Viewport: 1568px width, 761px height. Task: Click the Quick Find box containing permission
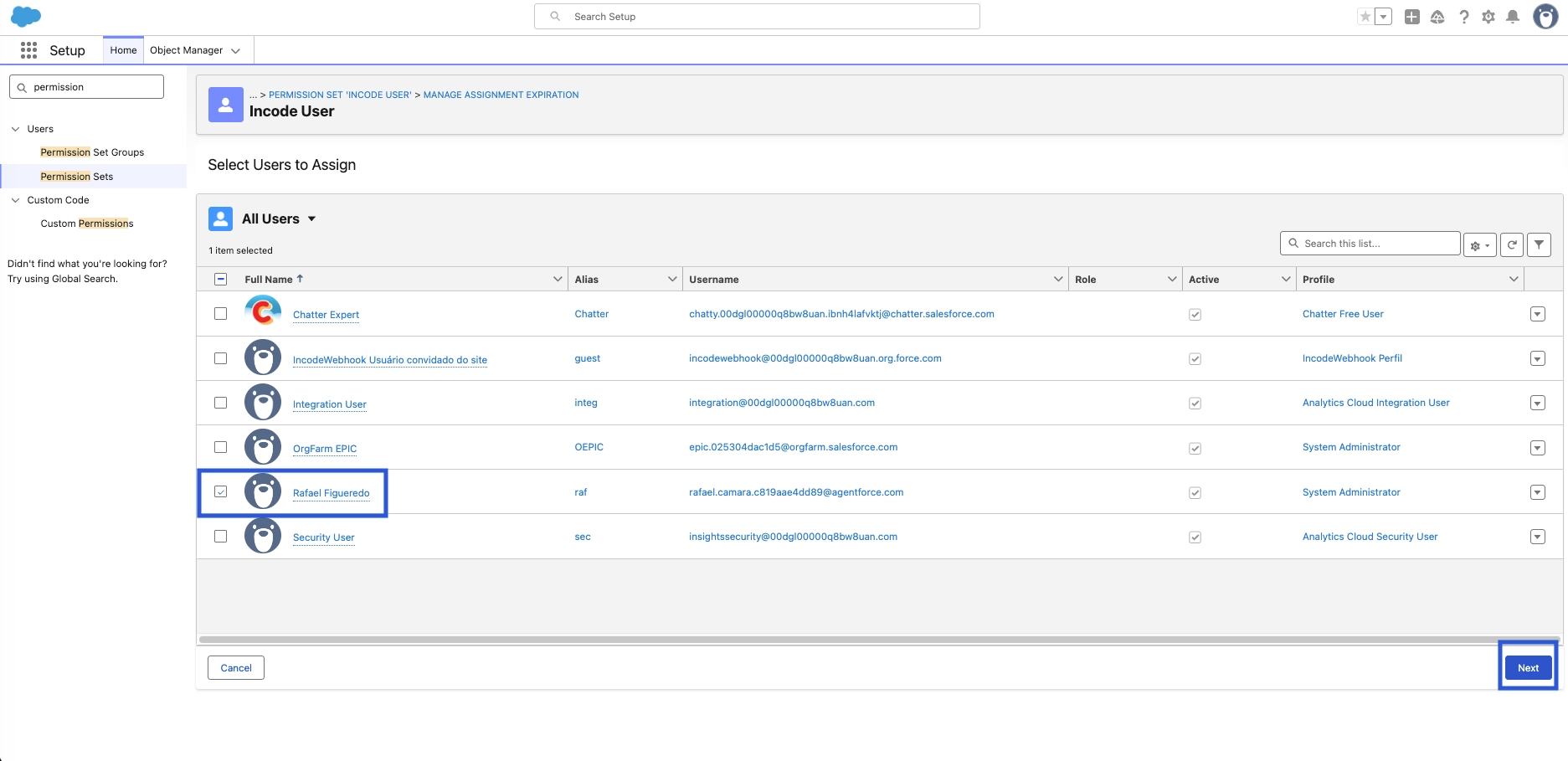tap(86, 87)
